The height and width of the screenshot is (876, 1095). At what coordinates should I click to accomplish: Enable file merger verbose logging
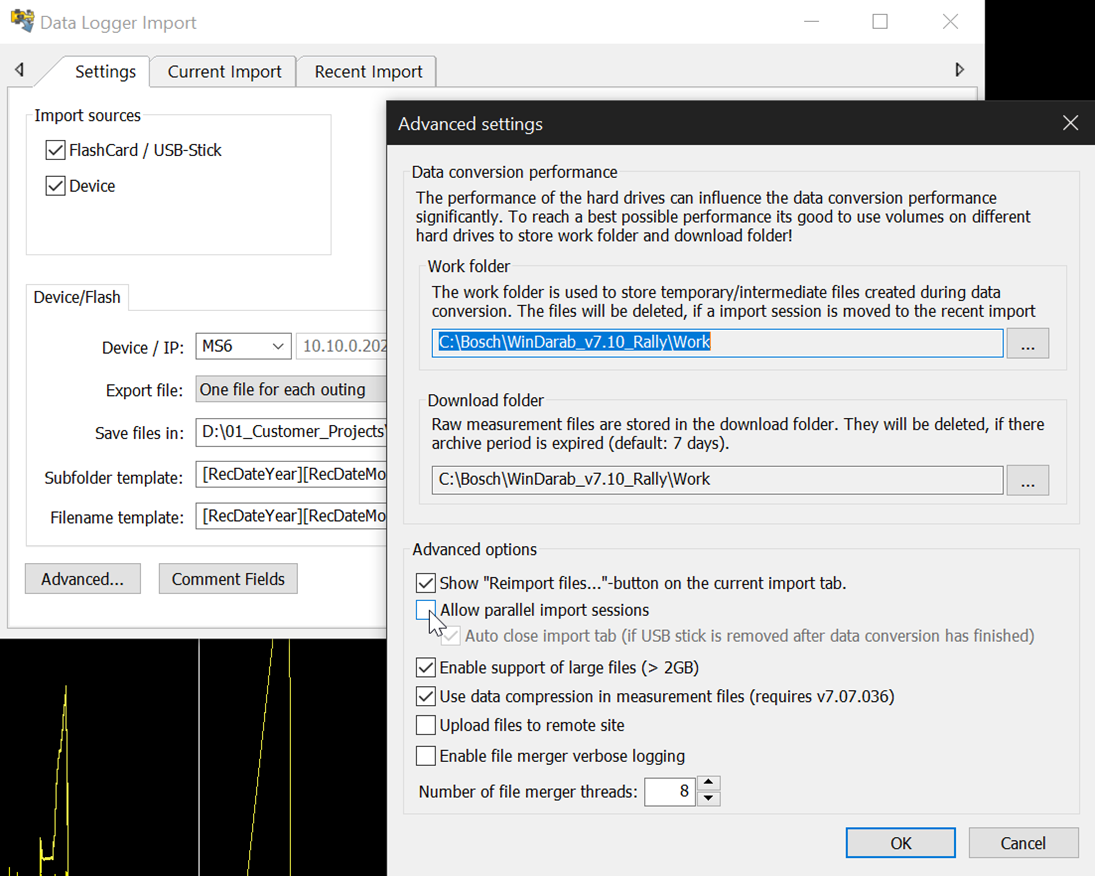(425, 756)
